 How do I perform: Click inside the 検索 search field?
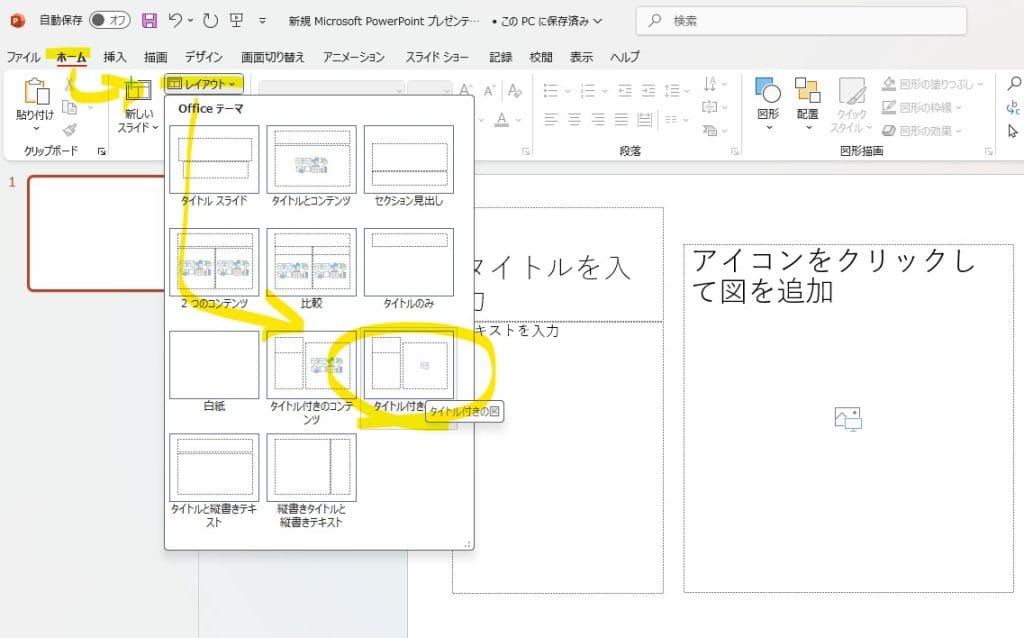tap(800, 20)
